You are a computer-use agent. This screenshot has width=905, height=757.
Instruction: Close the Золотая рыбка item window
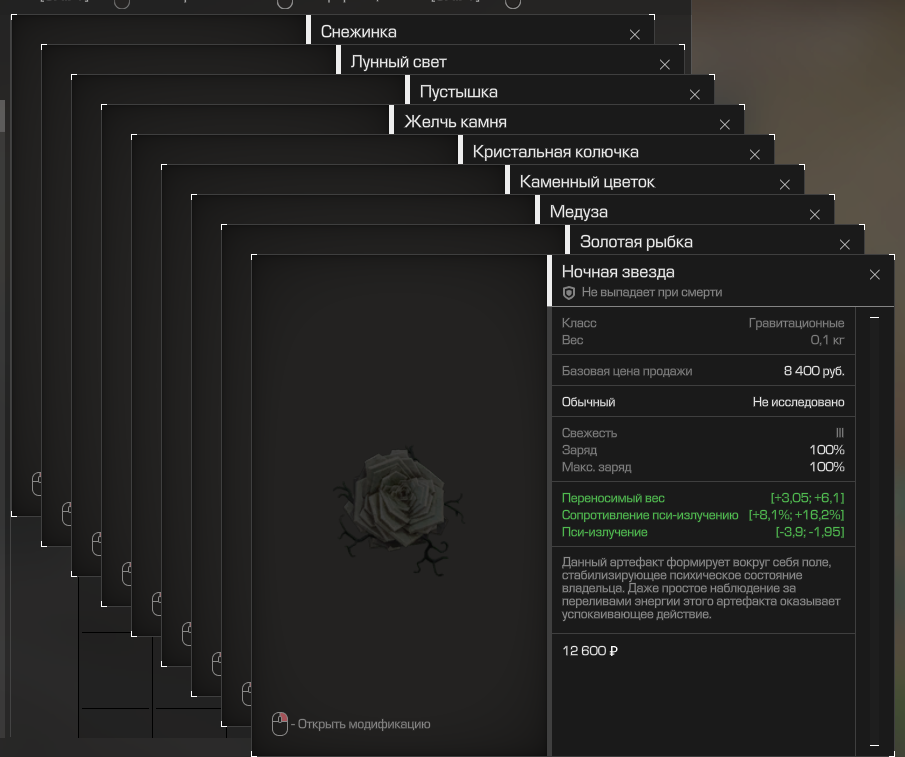[x=845, y=245]
